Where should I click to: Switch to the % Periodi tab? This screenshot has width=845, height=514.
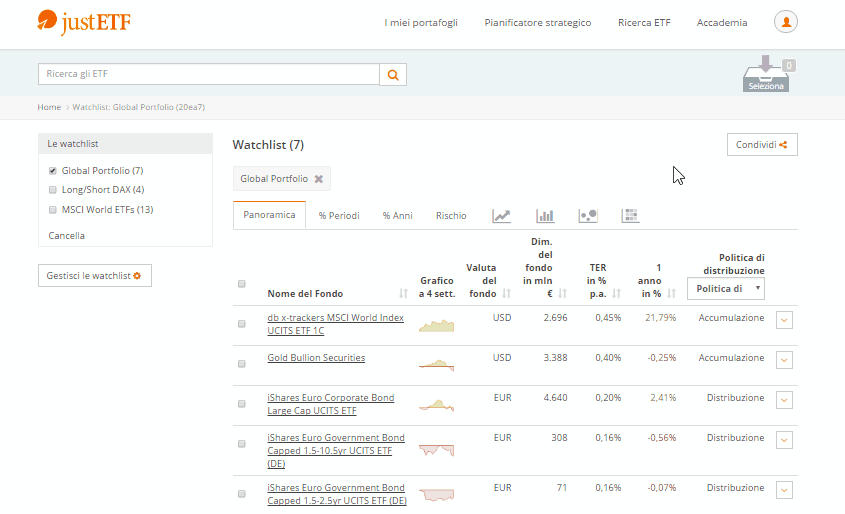(339, 216)
